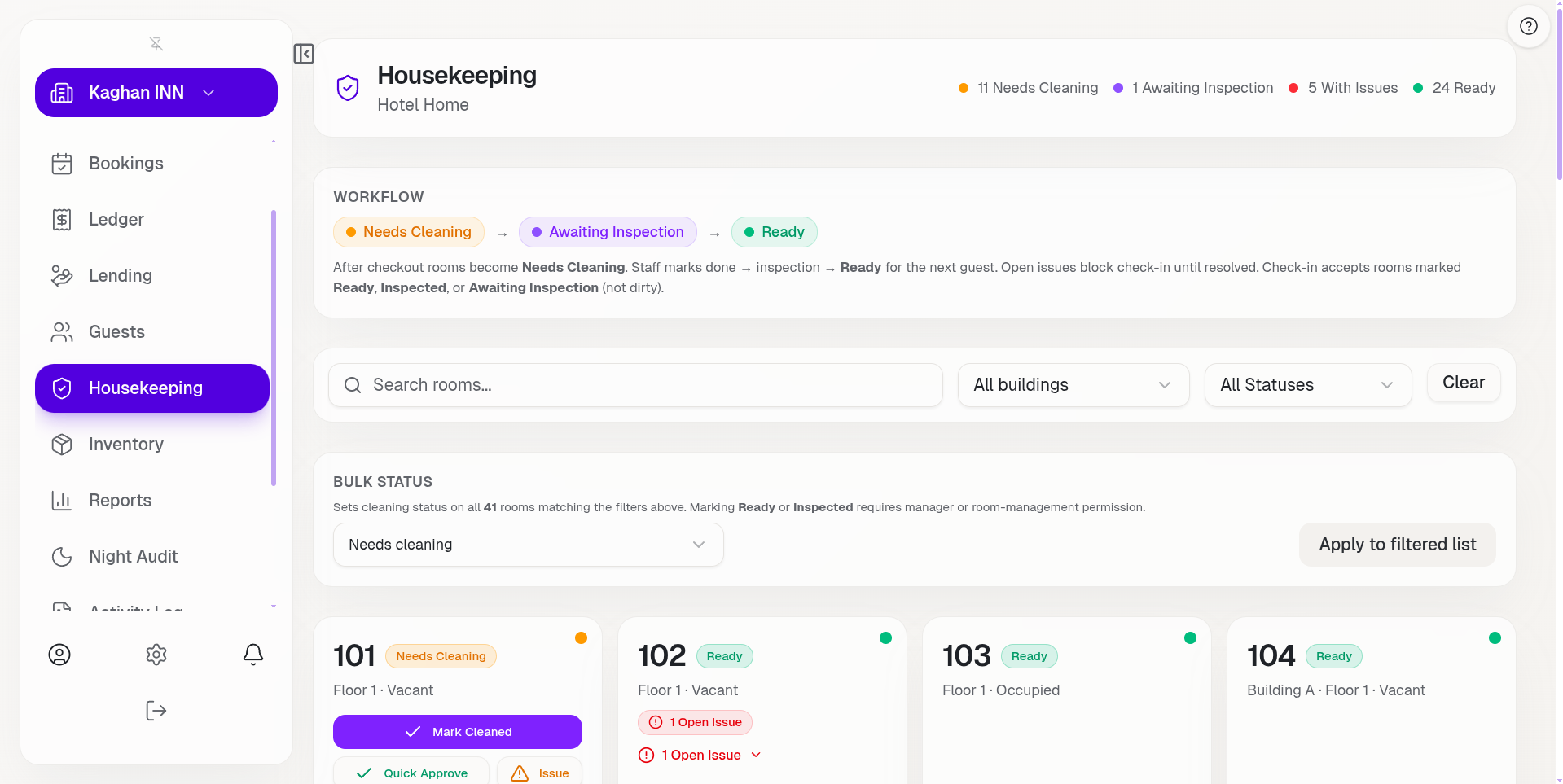Click the Lending hand coins icon

pyautogui.click(x=62, y=276)
